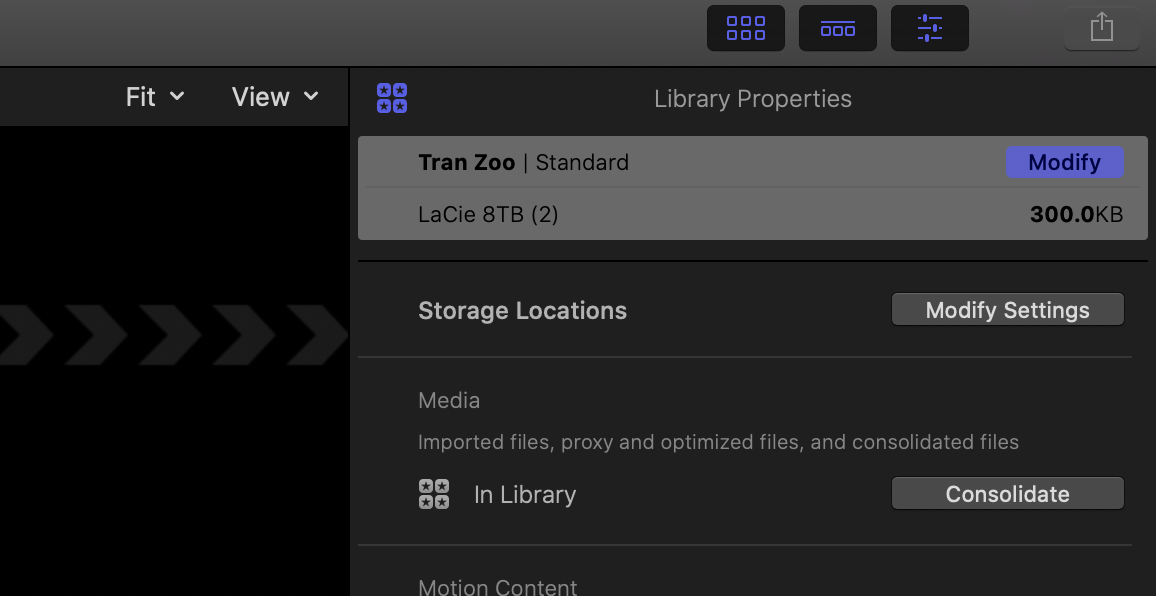Toggle the Inspector sliders icon
The image size is (1156, 596).
[929, 28]
